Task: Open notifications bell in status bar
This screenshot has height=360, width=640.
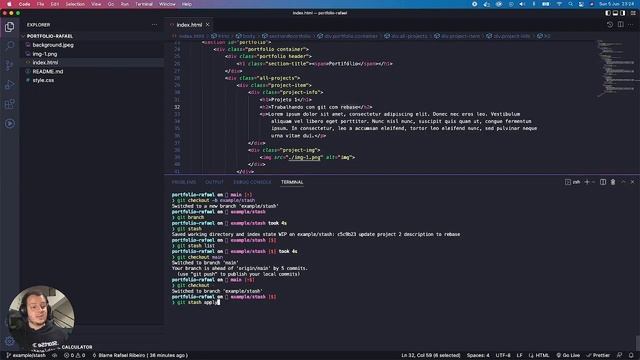Action: (x=631, y=356)
